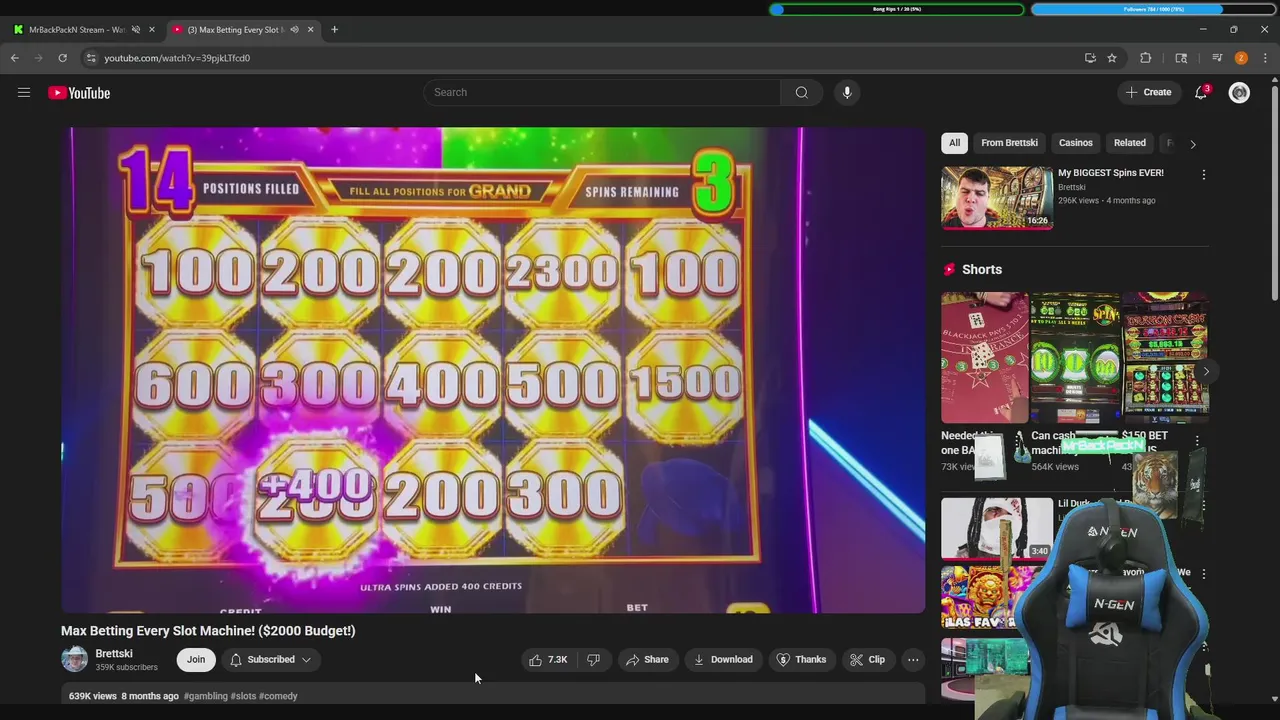Expand the Subscribed notification dropdown
The width and height of the screenshot is (1280, 720).
pos(269,659)
